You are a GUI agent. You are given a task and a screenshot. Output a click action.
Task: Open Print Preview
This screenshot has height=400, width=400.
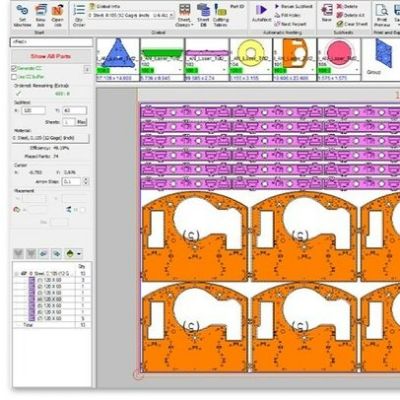click(x=382, y=16)
